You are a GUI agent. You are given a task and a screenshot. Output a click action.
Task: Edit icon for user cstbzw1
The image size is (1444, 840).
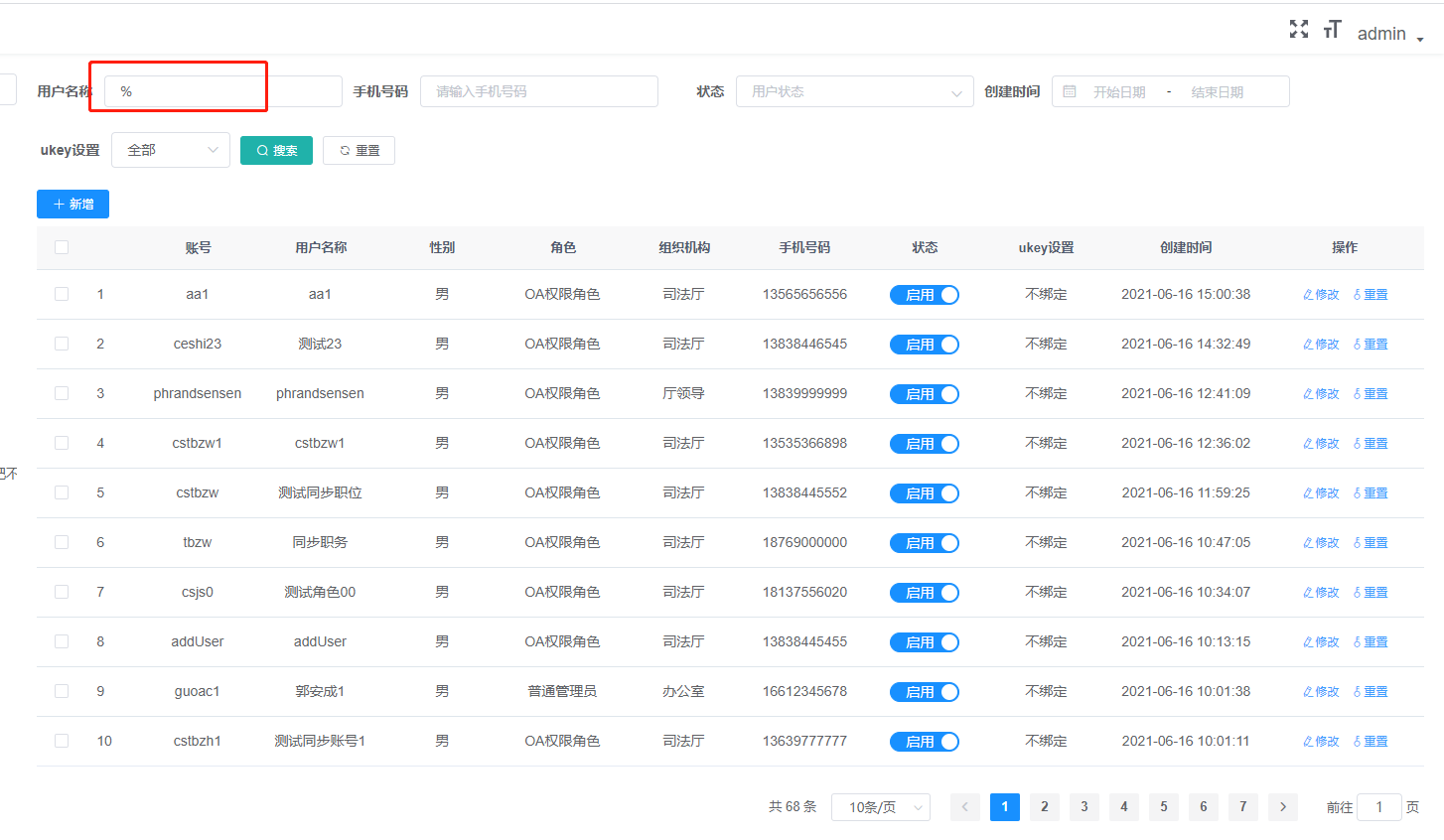click(x=1321, y=444)
